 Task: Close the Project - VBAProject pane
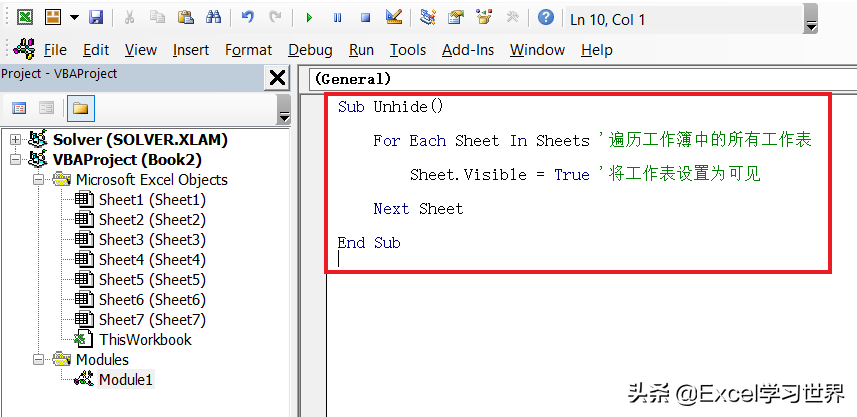277,78
